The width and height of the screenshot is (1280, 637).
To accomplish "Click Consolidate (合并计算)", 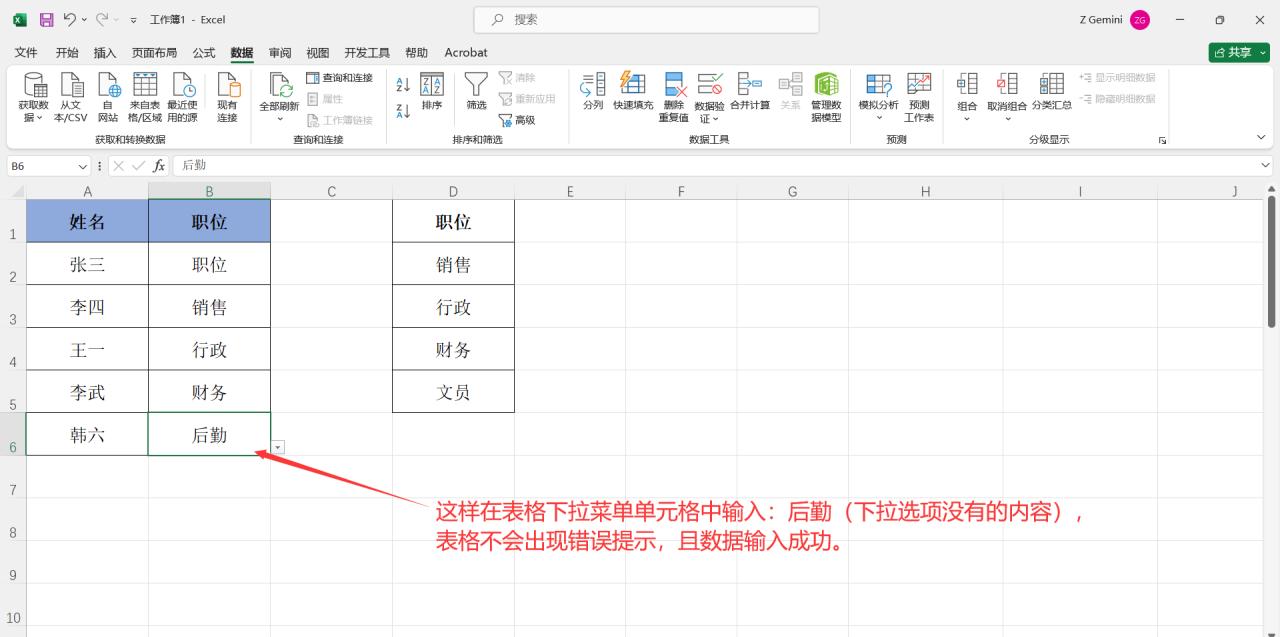I will click(x=750, y=92).
